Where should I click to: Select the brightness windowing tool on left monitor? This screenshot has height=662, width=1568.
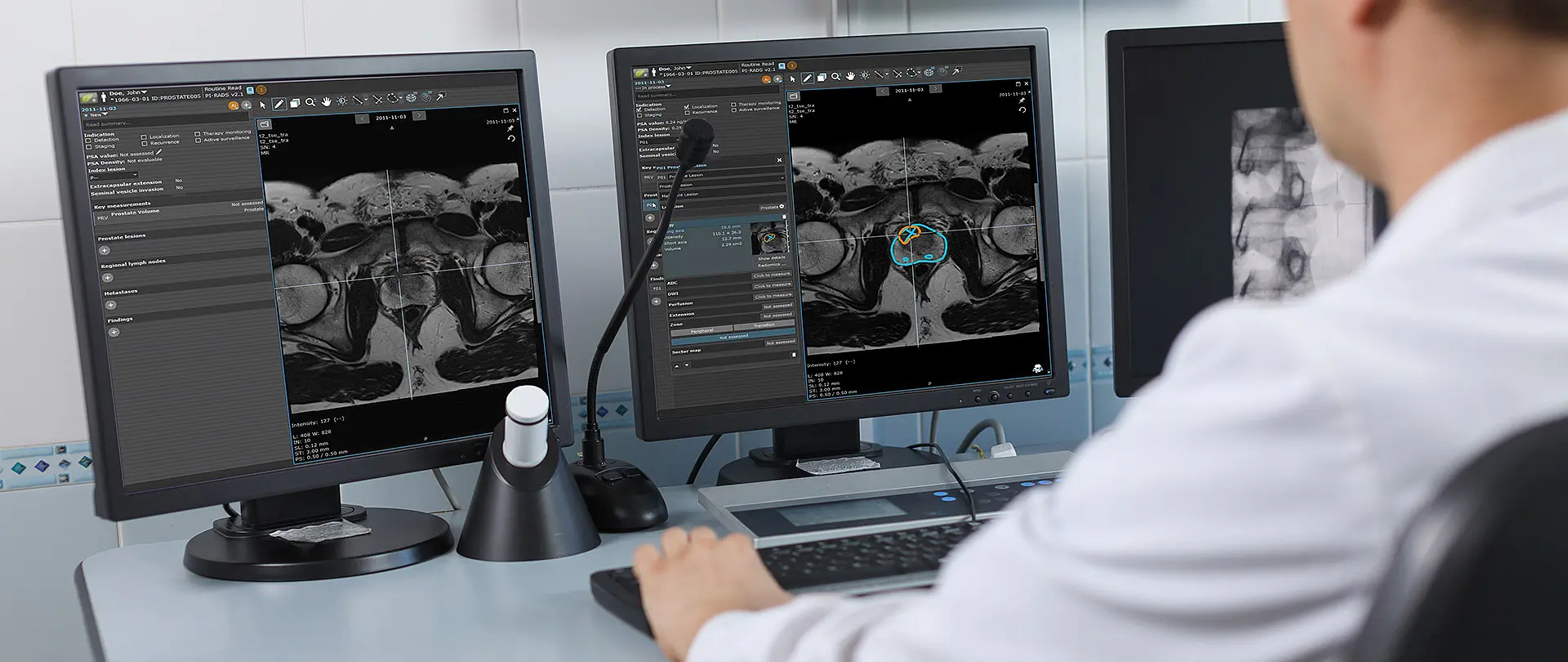click(342, 101)
